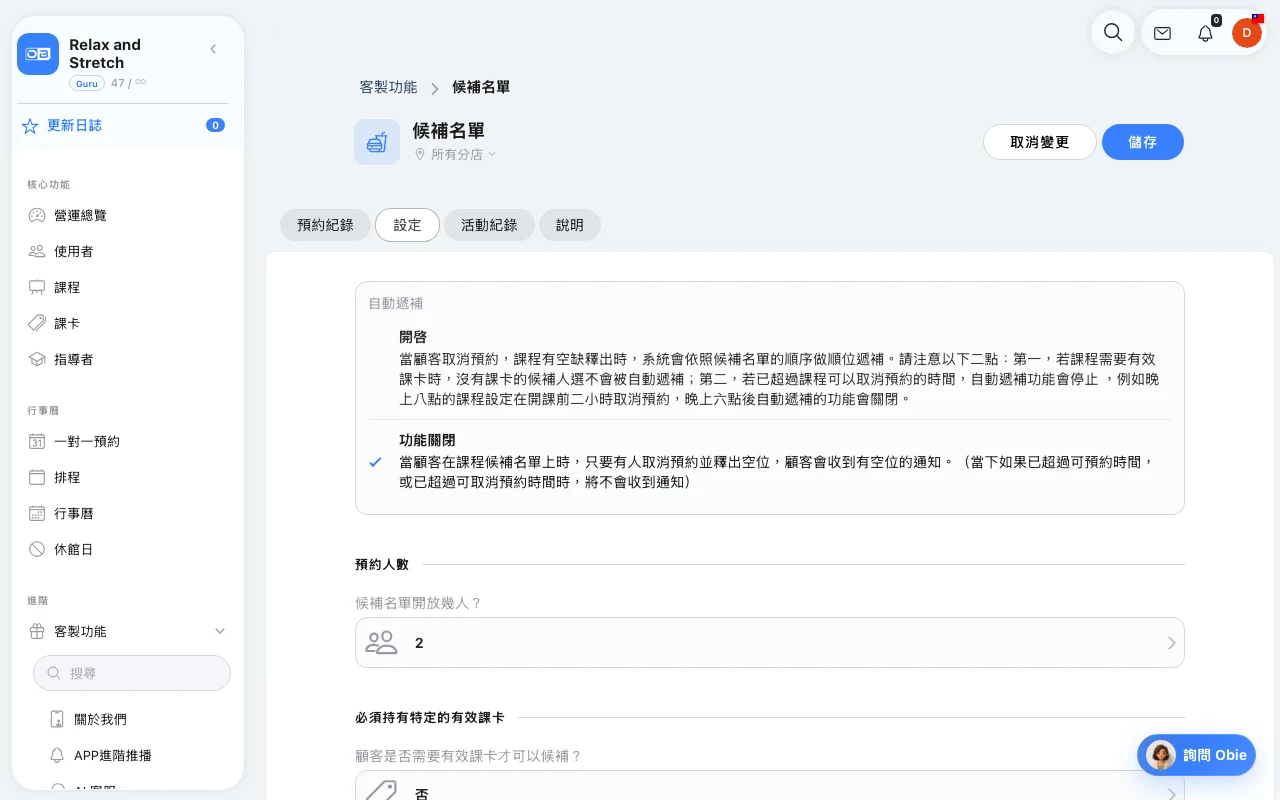Select the 開啓 auto-fill option

[770, 368]
